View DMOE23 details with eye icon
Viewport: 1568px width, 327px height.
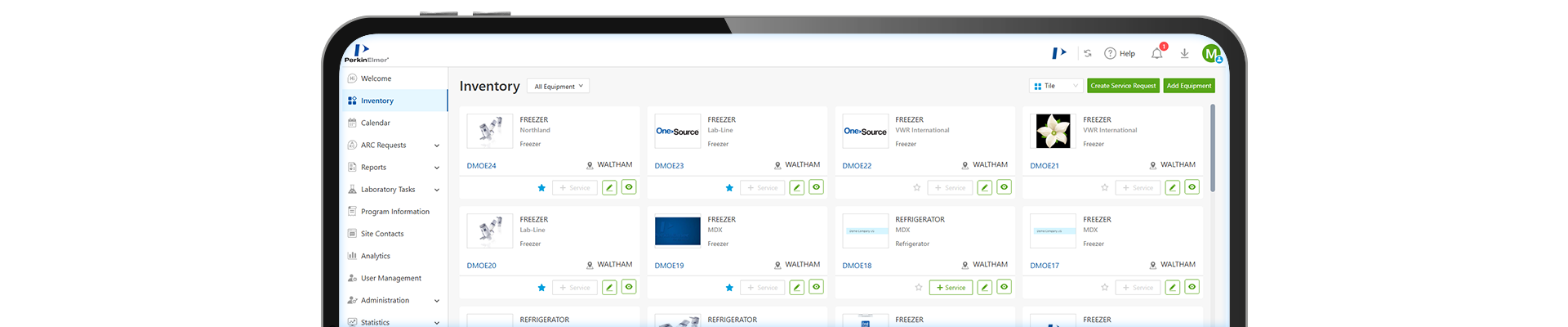817,187
